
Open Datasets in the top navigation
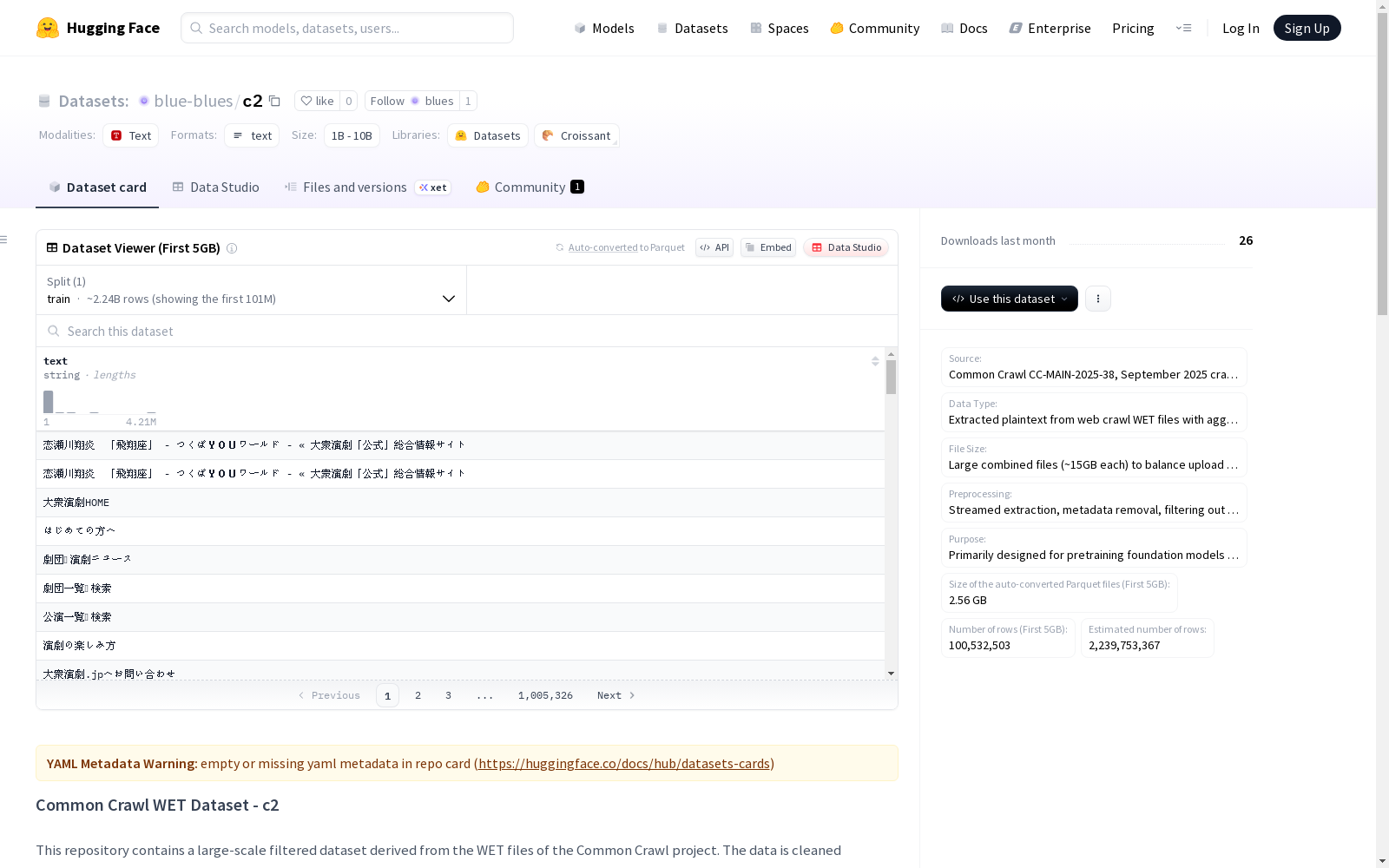[692, 28]
